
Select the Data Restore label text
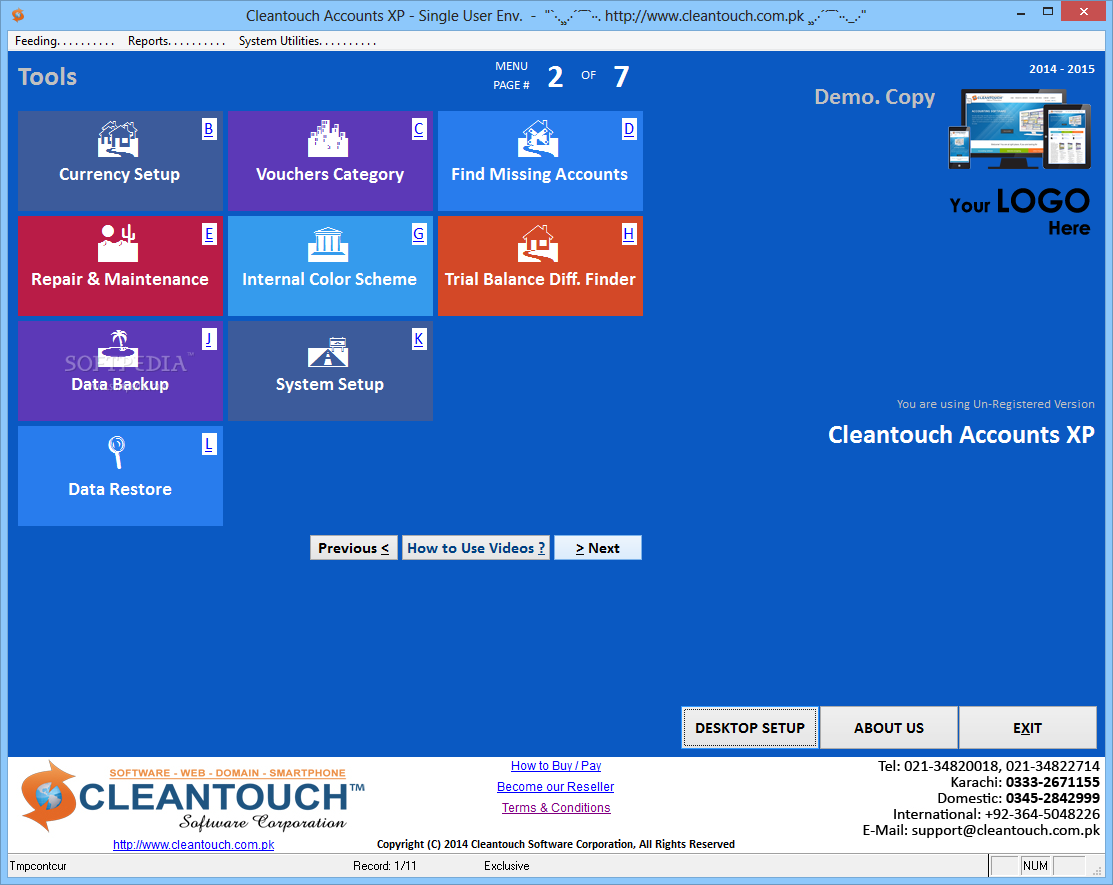tap(119, 490)
